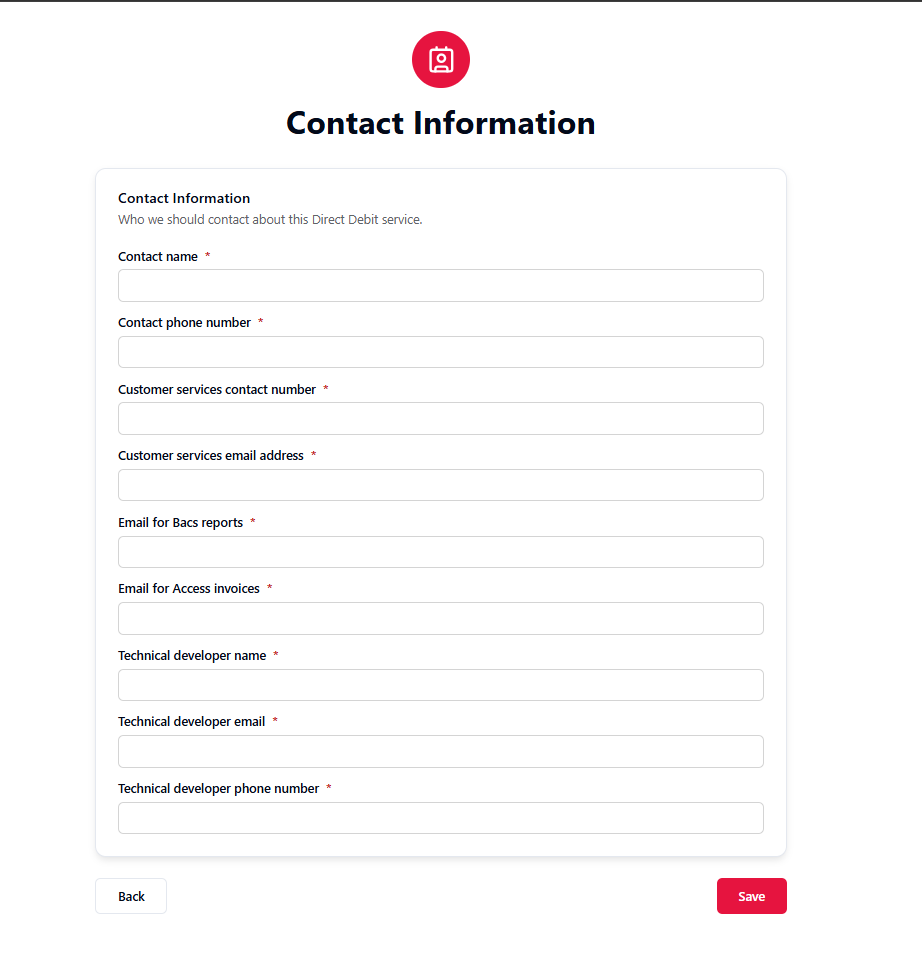Click the Customer services email address label
This screenshot has height=967, width=922.
(x=211, y=456)
